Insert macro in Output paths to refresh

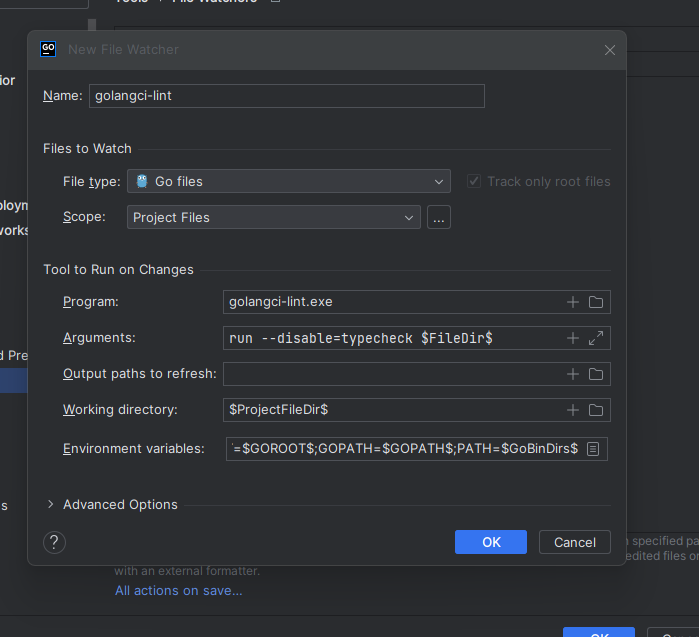(573, 374)
